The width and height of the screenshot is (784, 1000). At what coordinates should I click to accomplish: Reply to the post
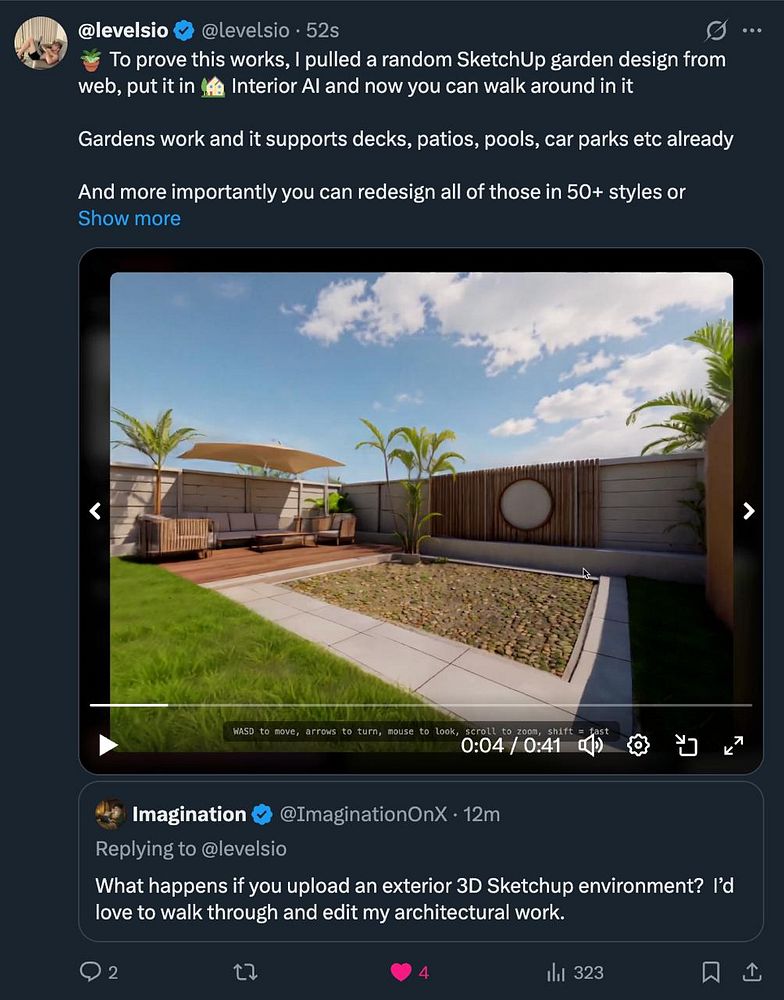tap(98, 972)
